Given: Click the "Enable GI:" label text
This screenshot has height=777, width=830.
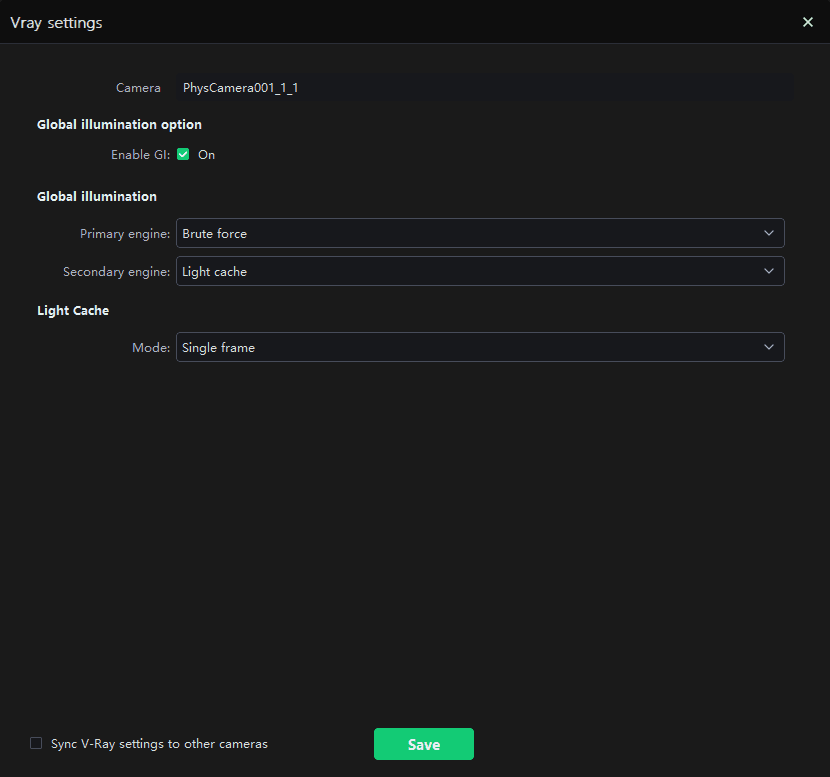Looking at the screenshot, I should coord(140,155).
